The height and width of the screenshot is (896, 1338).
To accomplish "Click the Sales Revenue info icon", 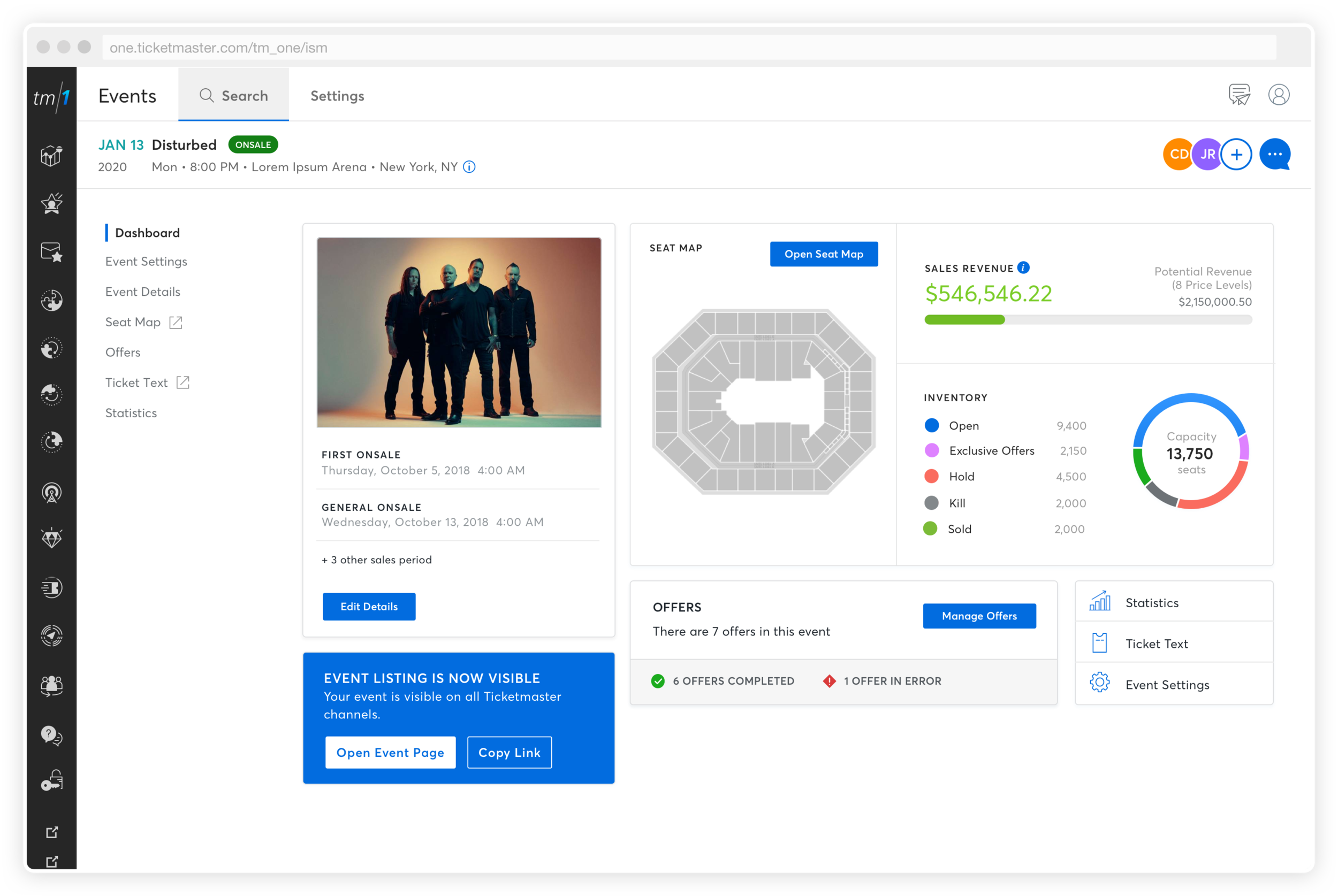I will [1024, 267].
